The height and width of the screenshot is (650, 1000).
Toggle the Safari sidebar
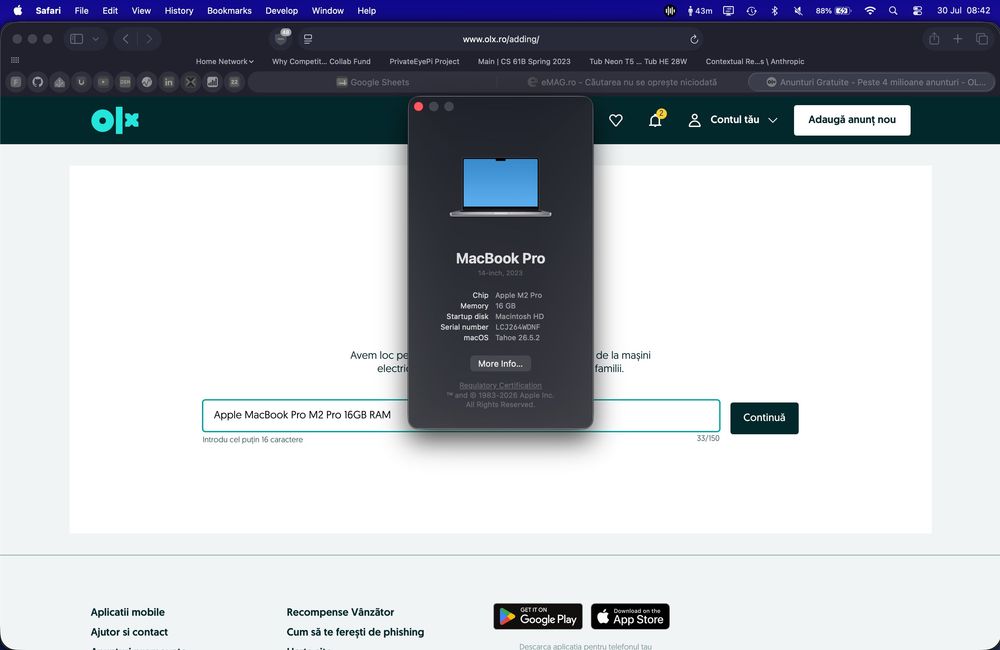pos(77,39)
